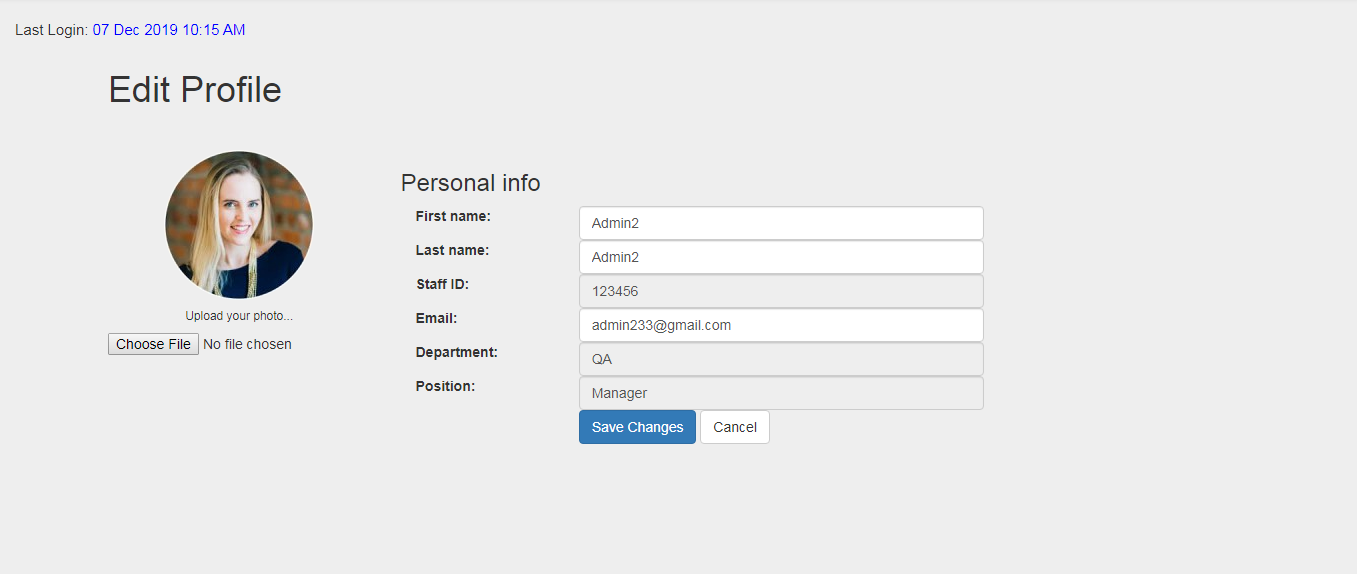This screenshot has height=574, width=1357.
Task: Click the "Upload your photo..." caption
Action: click(x=239, y=316)
